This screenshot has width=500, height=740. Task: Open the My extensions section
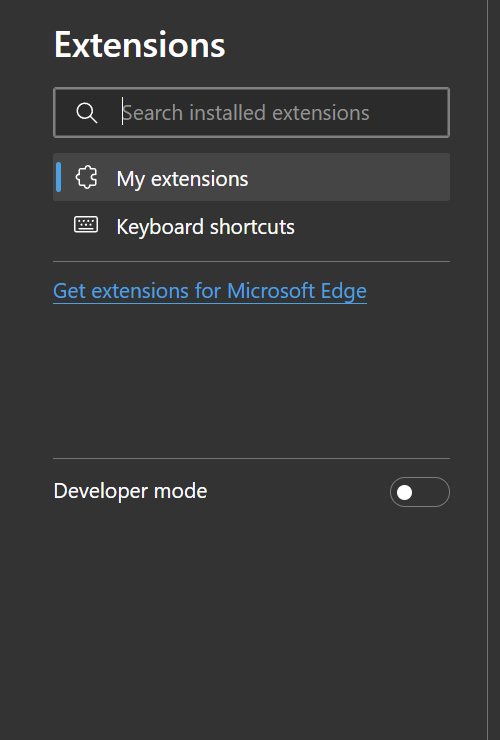tap(182, 179)
